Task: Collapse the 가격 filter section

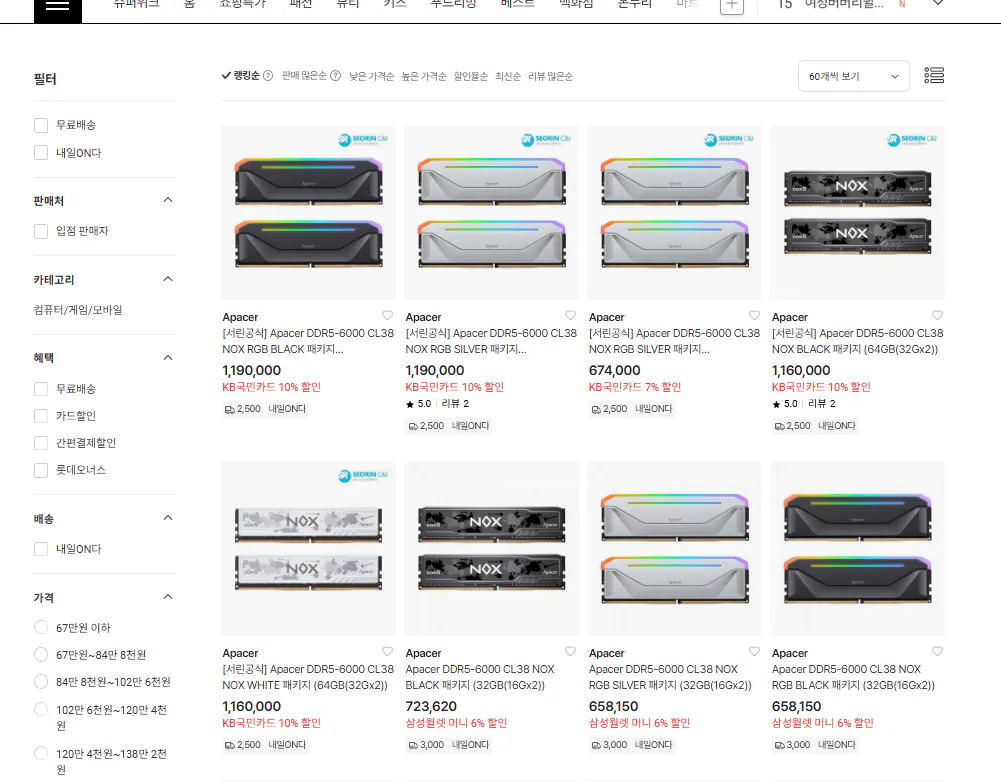Action: (167, 596)
